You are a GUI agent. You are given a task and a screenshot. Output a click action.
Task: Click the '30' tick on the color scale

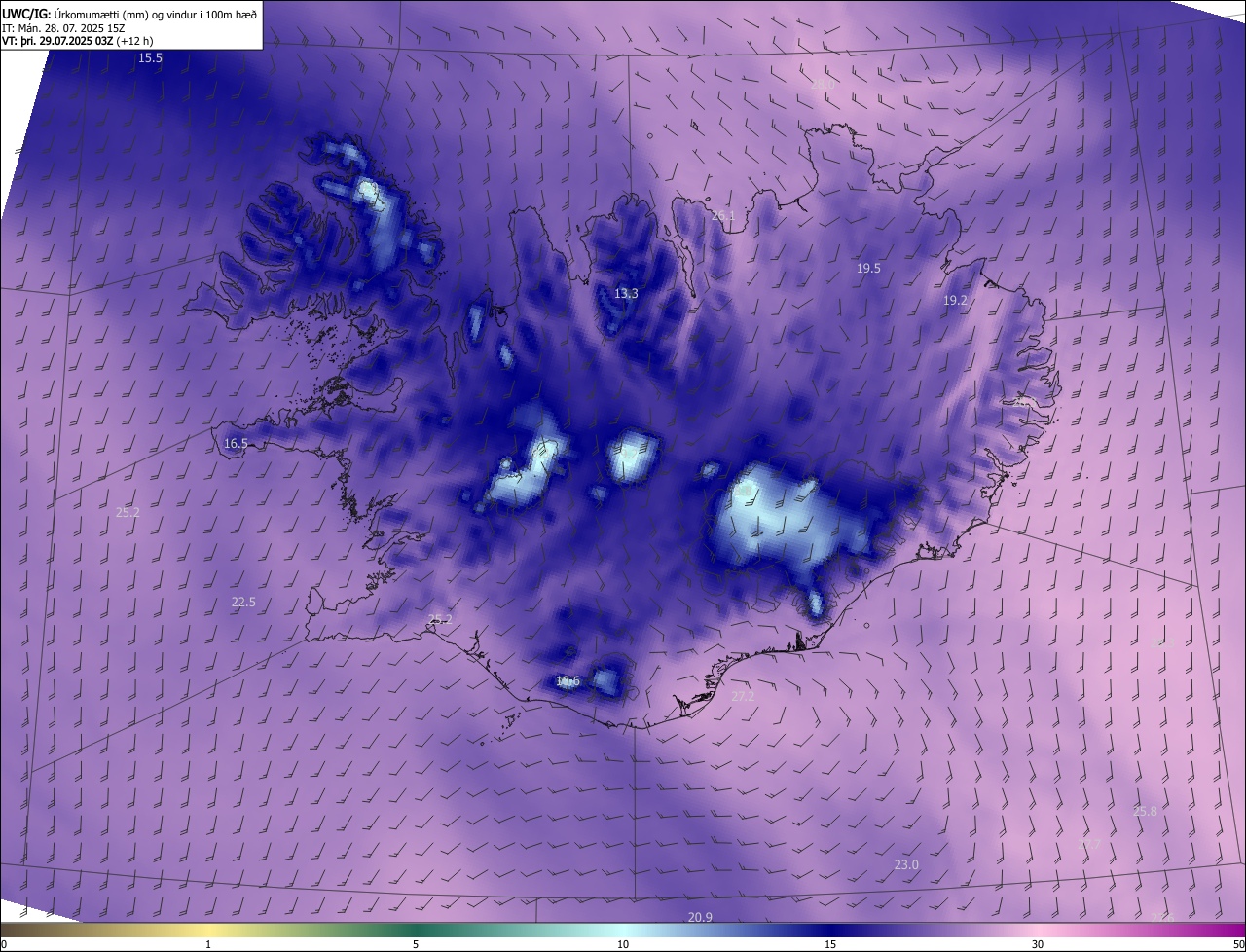[1038, 944]
